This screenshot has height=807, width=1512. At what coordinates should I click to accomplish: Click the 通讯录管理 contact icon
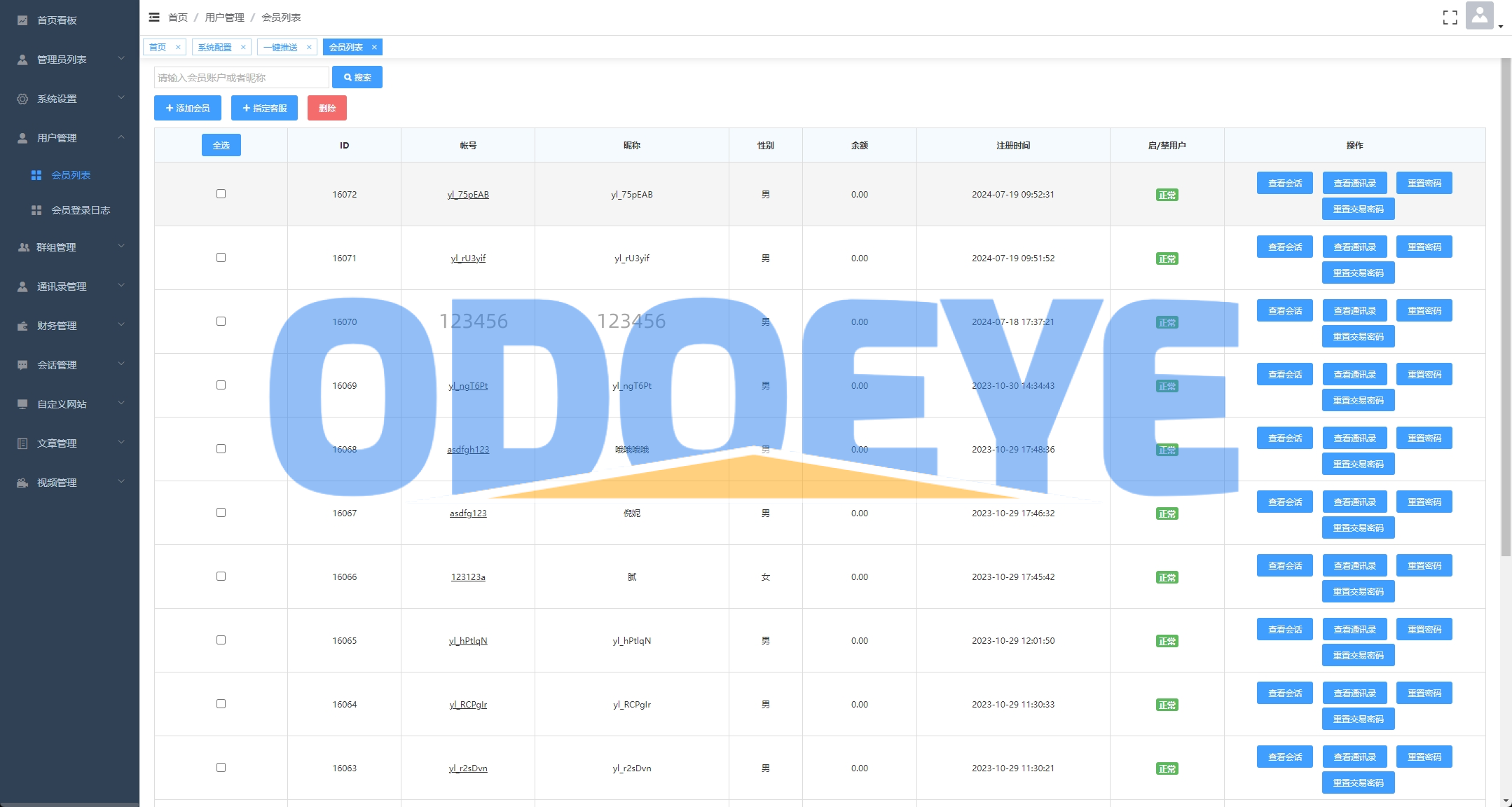pyautogui.click(x=22, y=287)
